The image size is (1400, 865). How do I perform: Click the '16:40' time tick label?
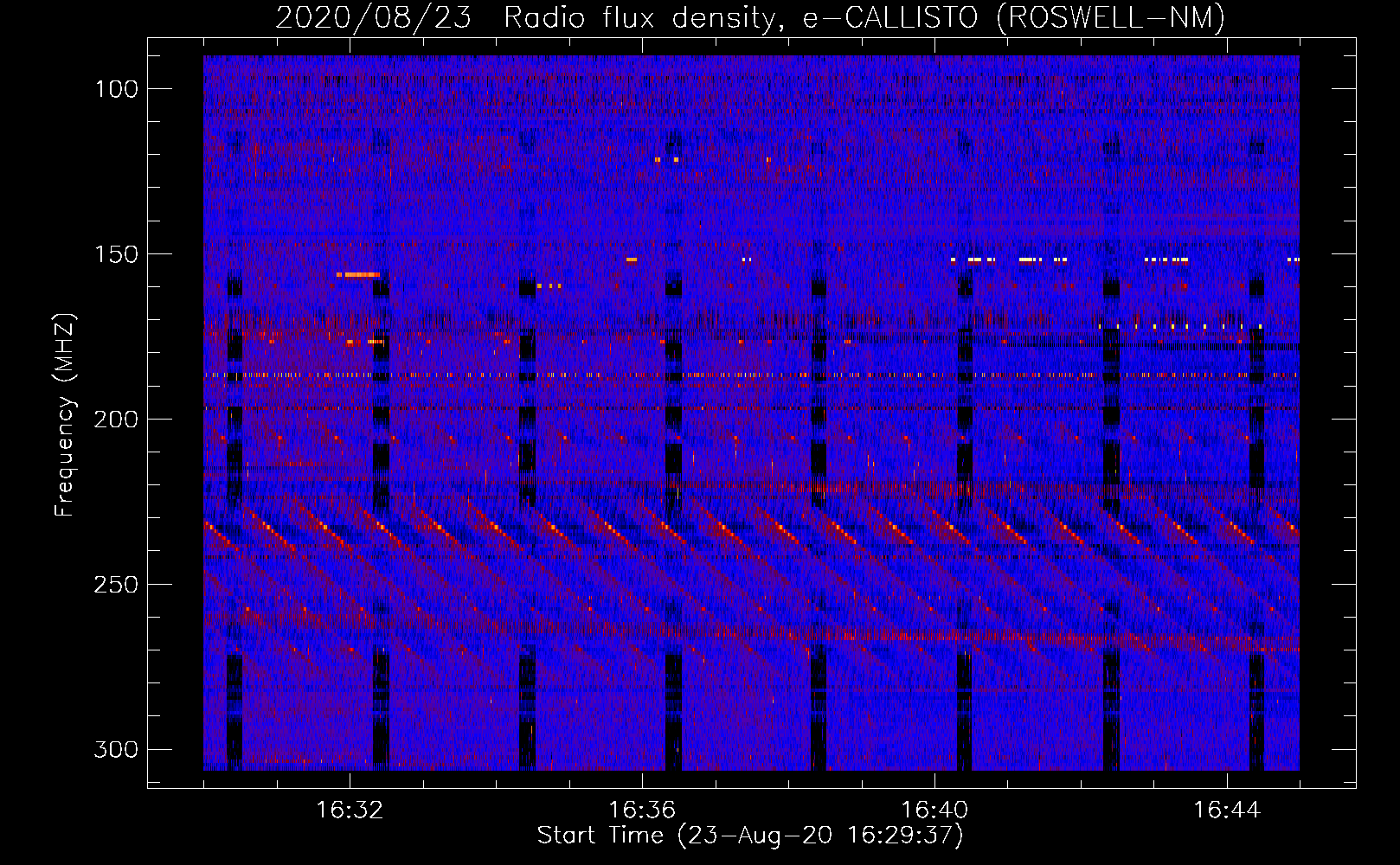(x=934, y=811)
